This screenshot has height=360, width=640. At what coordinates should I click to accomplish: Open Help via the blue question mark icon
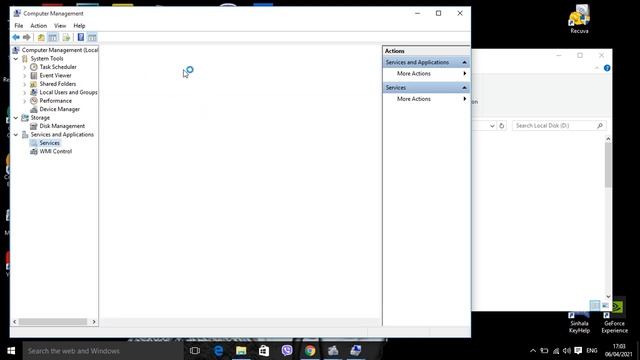tap(80, 38)
